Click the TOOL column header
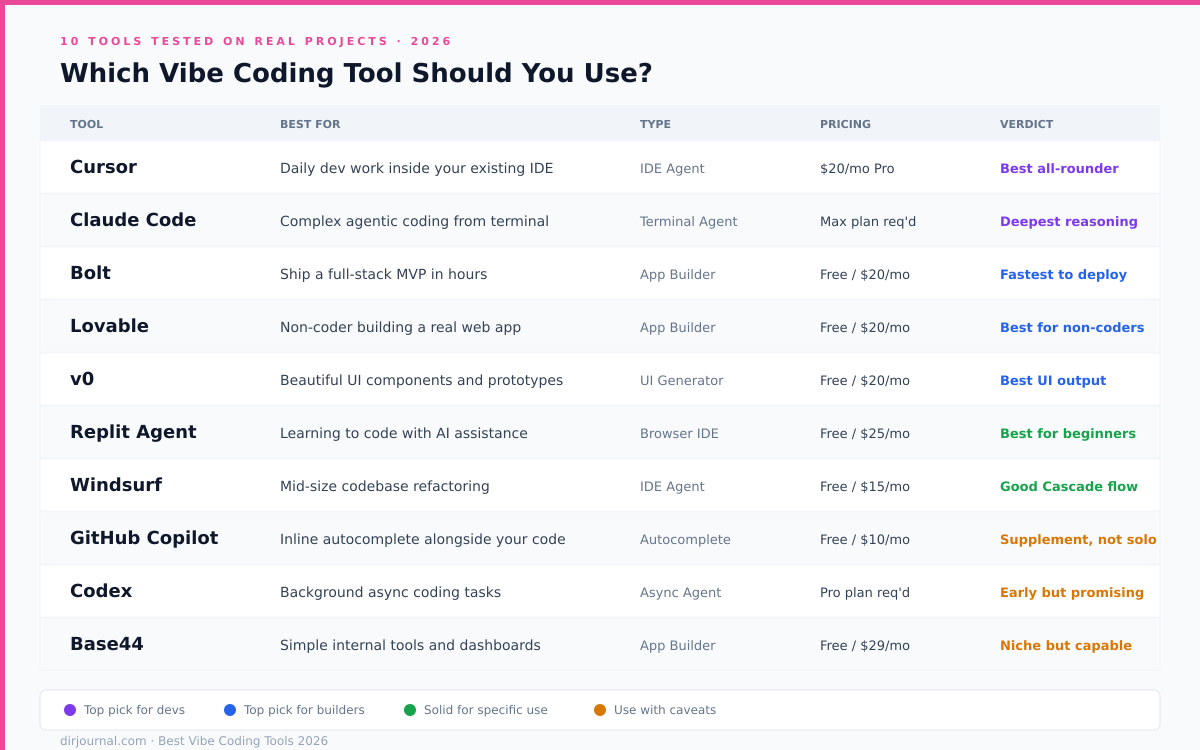The height and width of the screenshot is (750, 1200). (x=86, y=124)
